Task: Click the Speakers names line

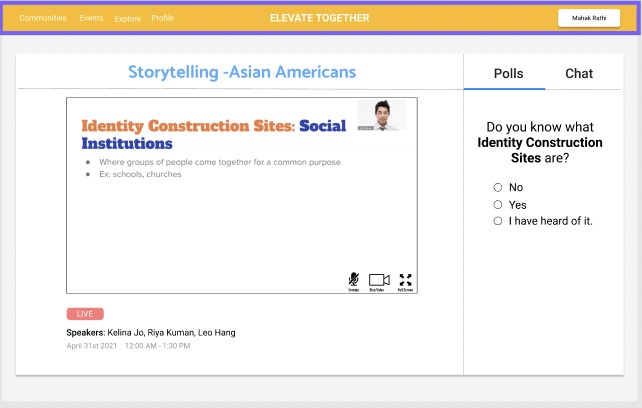Action: coord(151,333)
